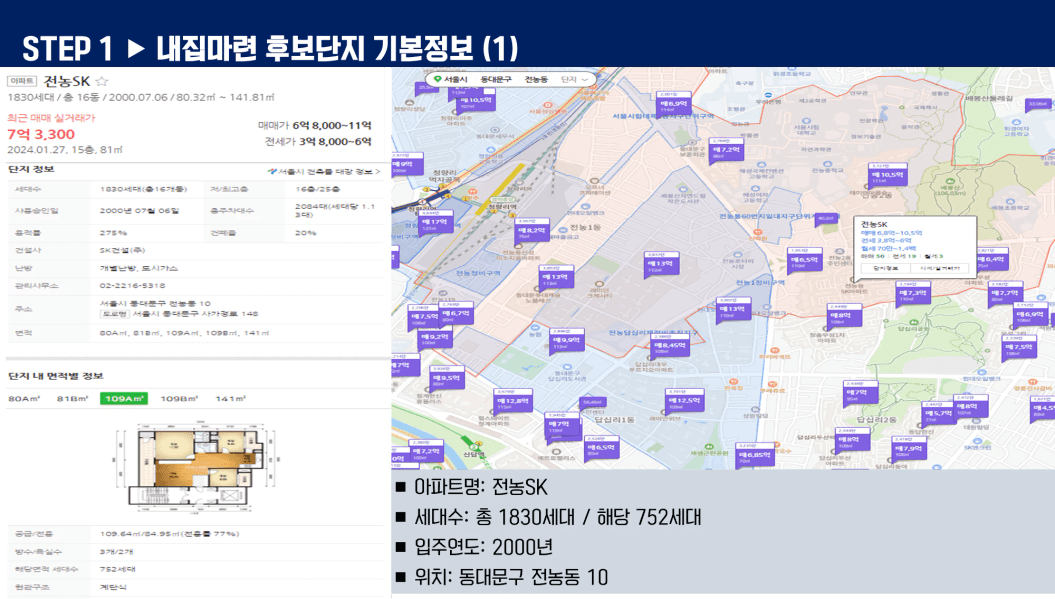Image resolution: width=1055 pixels, height=599 pixels.
Task: Click the 계단식 entrance structure value
Action: (113, 588)
